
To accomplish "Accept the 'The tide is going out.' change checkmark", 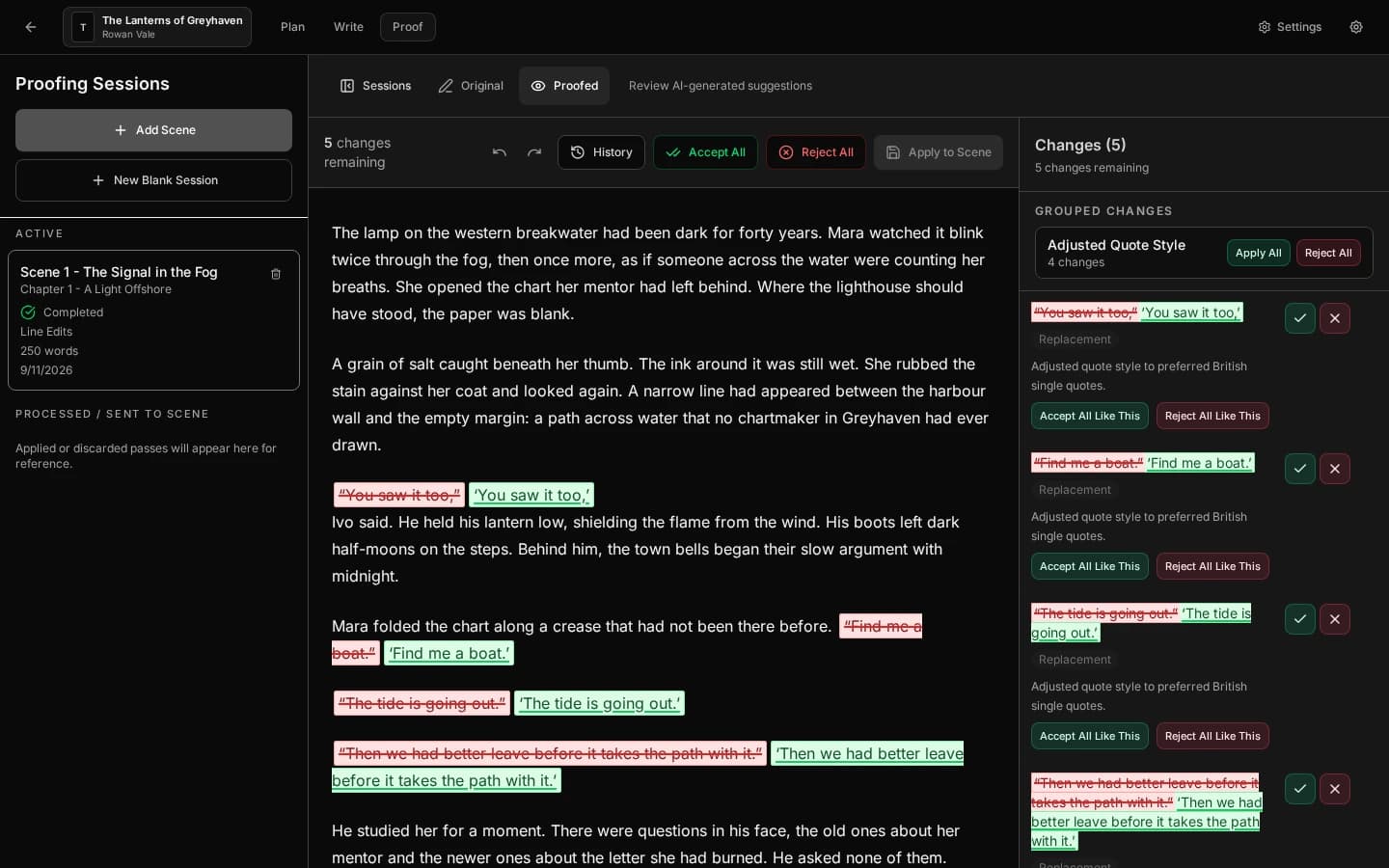I will (1300, 619).
